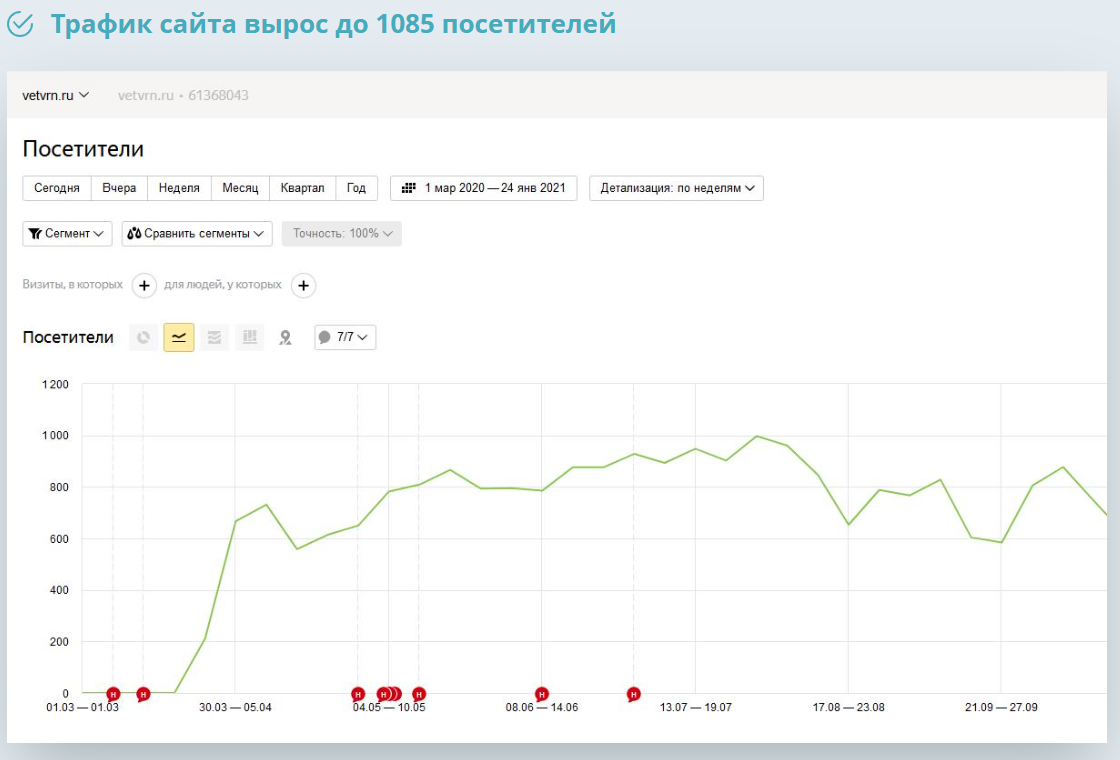Screen dimensions: 1120x760
Task: Click the counter id vetvrn.ru • 61368043
Action: pyautogui.click(x=183, y=95)
